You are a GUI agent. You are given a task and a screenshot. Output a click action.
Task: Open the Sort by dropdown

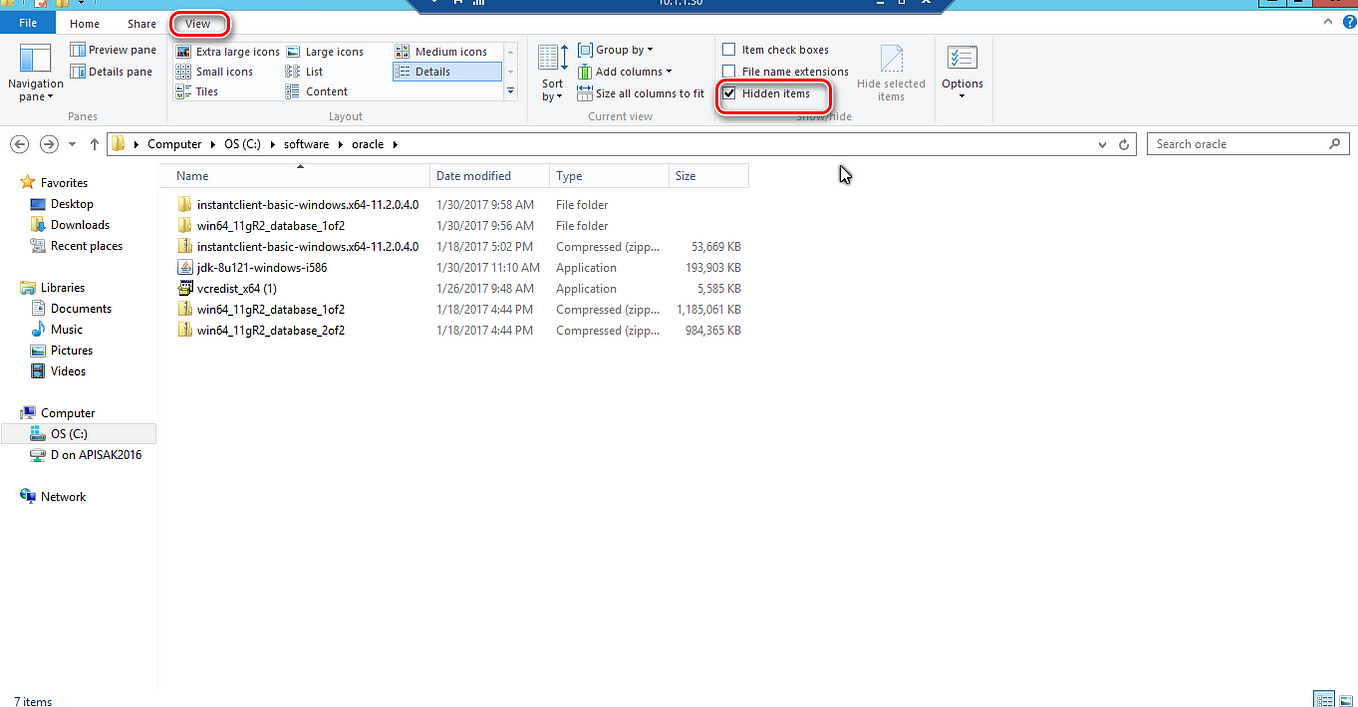tap(553, 73)
